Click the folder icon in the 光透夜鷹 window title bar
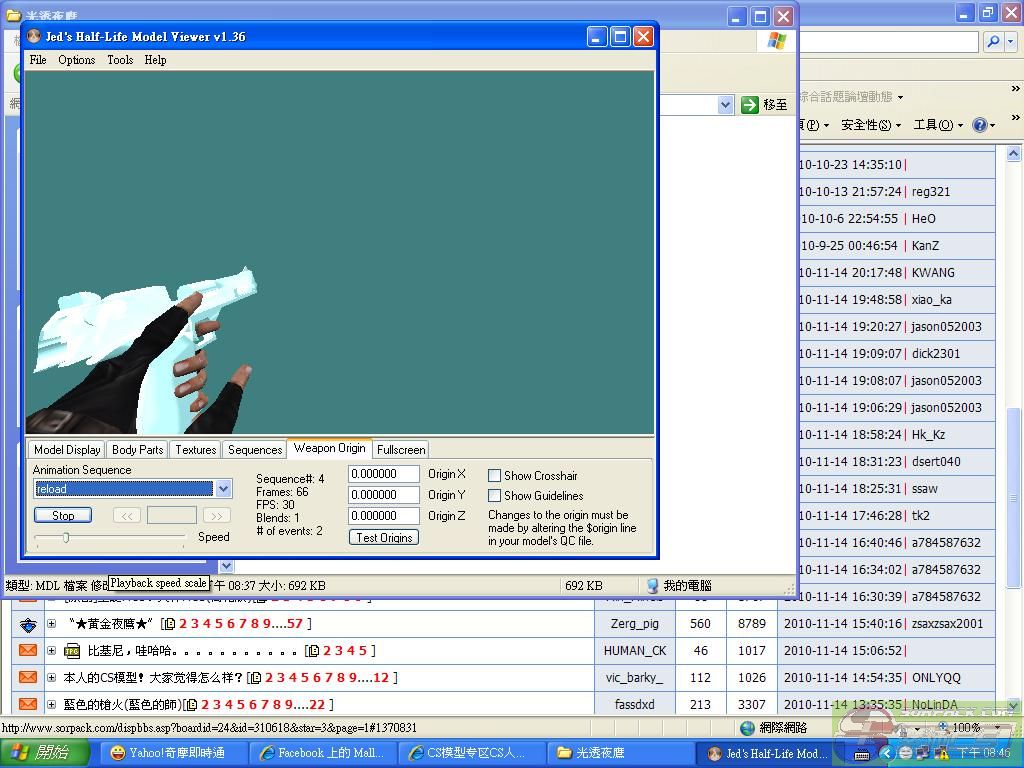 (x=13, y=14)
